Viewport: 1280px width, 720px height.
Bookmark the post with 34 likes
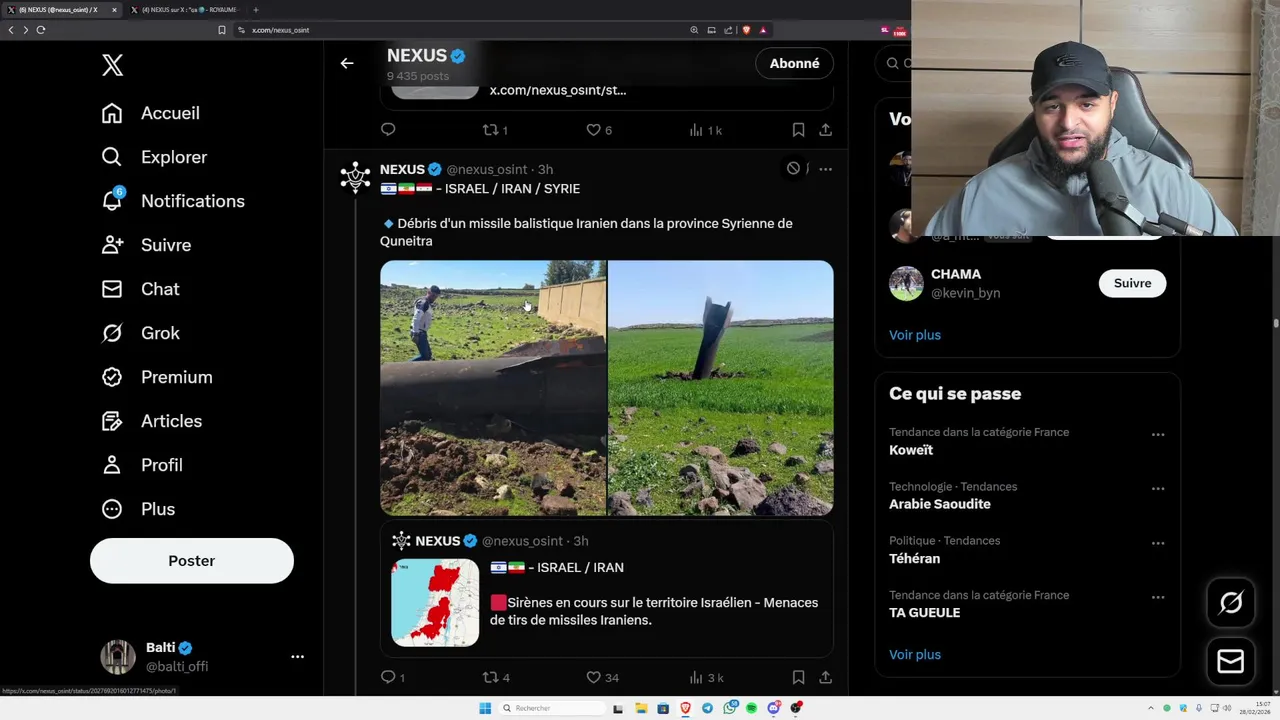point(798,677)
